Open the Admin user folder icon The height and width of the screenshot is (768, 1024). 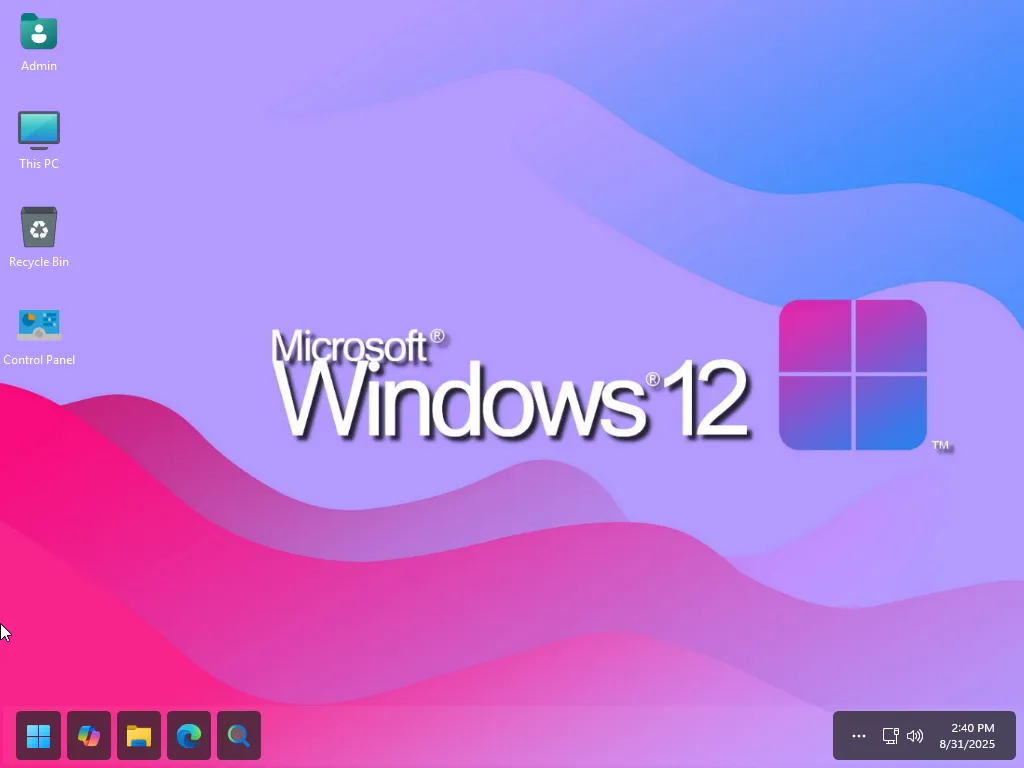[39, 31]
